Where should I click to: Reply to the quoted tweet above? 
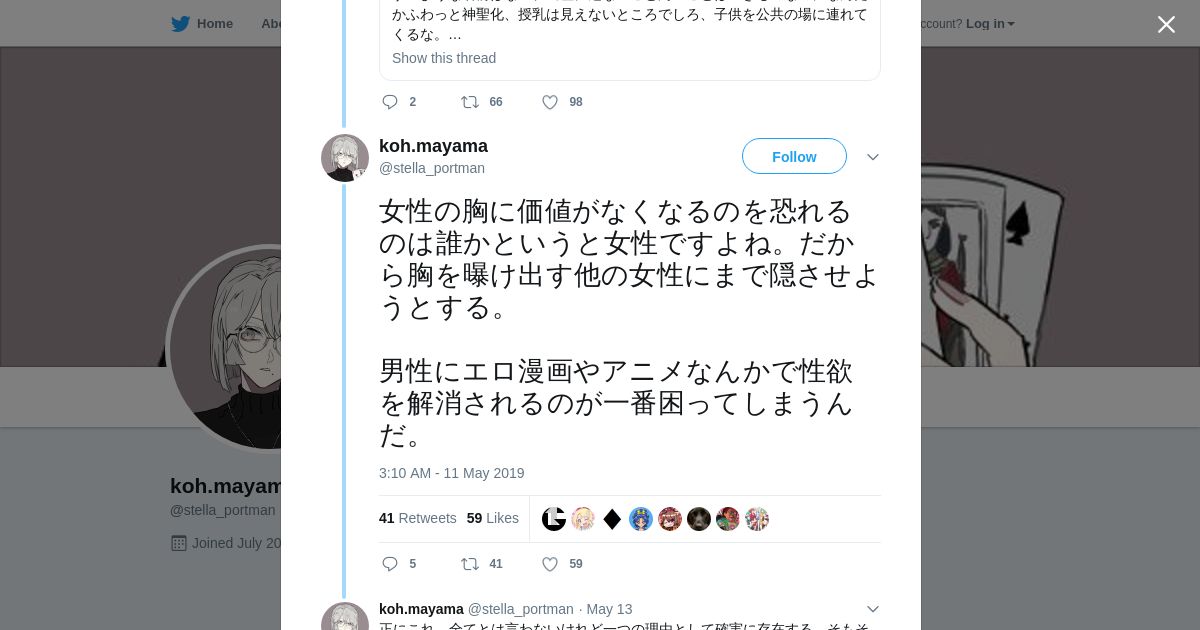coord(390,102)
